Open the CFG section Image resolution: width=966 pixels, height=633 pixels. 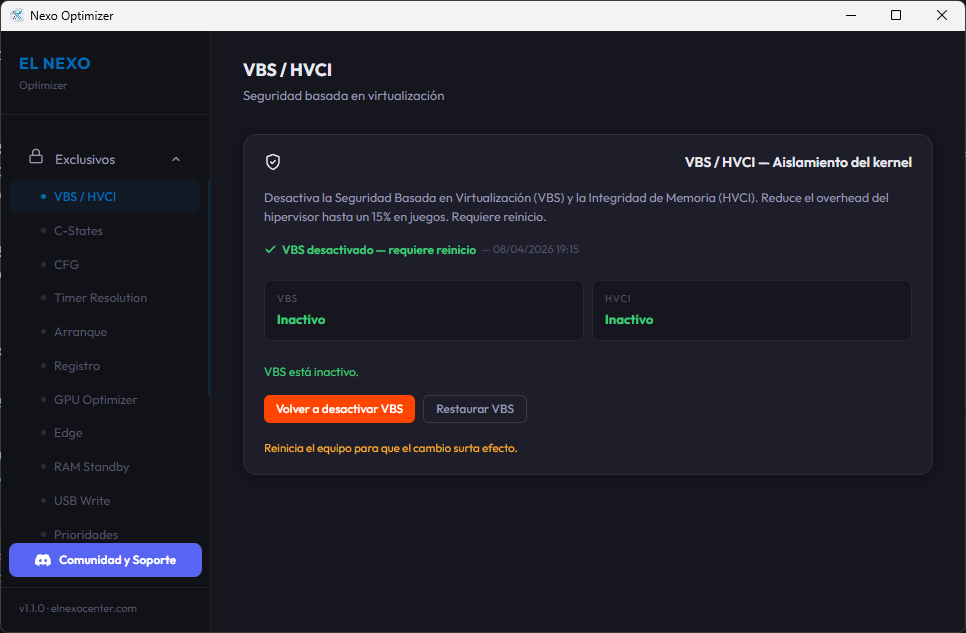point(66,264)
